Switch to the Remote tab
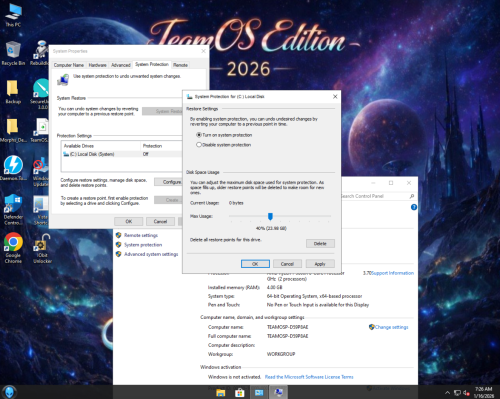The height and width of the screenshot is (399, 500). click(180, 65)
